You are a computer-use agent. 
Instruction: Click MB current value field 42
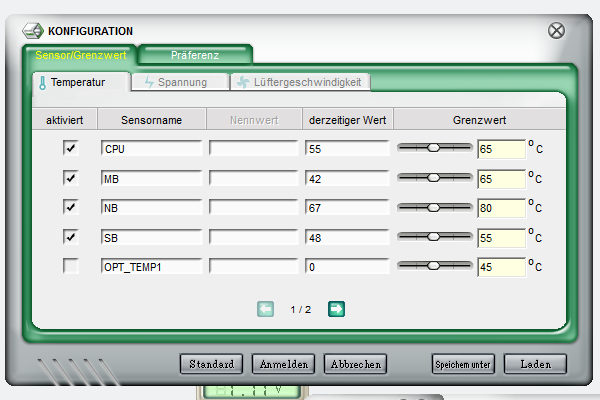347,178
